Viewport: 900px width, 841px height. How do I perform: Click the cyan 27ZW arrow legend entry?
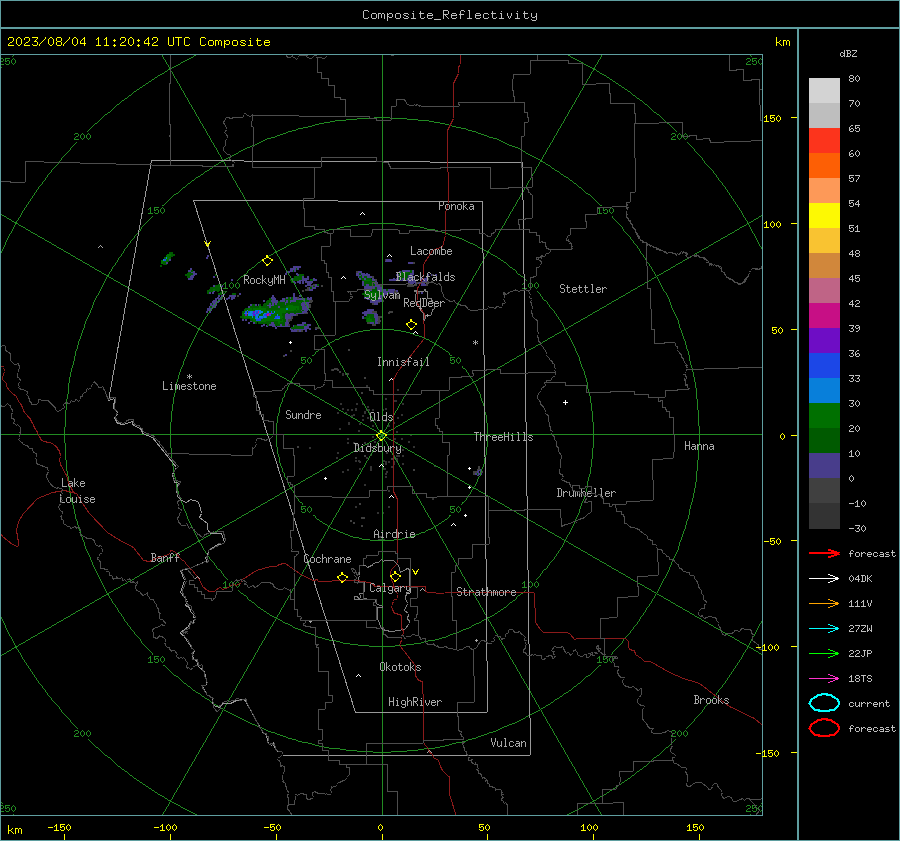coord(824,629)
